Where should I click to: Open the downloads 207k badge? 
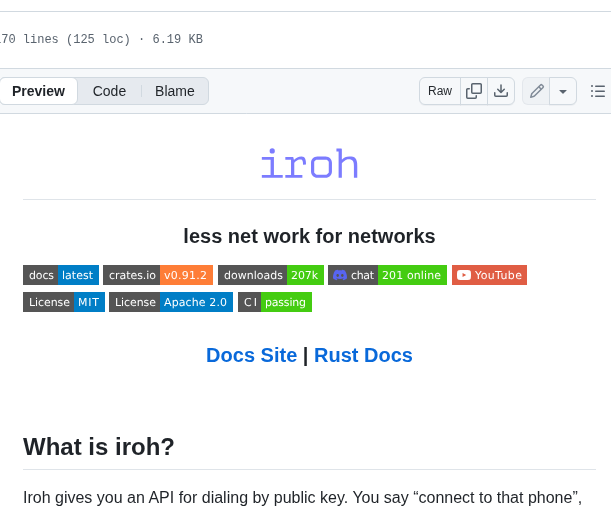(271, 275)
